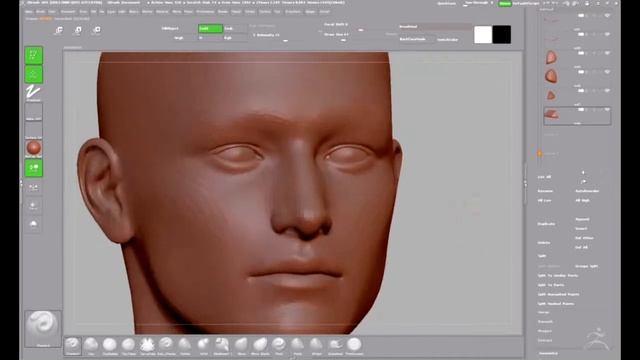Open the Alpha menu

tap(29, 12)
